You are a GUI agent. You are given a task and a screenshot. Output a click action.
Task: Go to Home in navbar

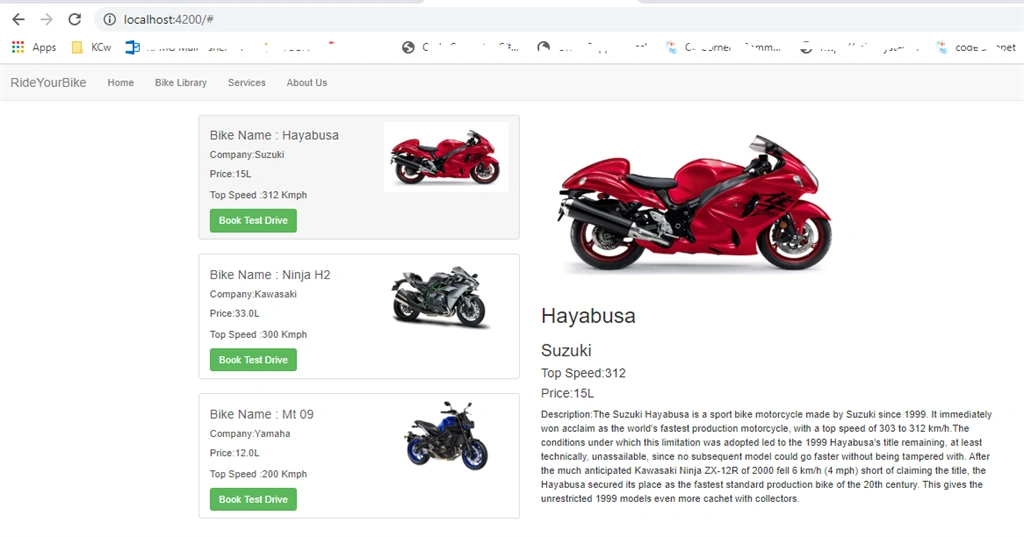tap(121, 82)
